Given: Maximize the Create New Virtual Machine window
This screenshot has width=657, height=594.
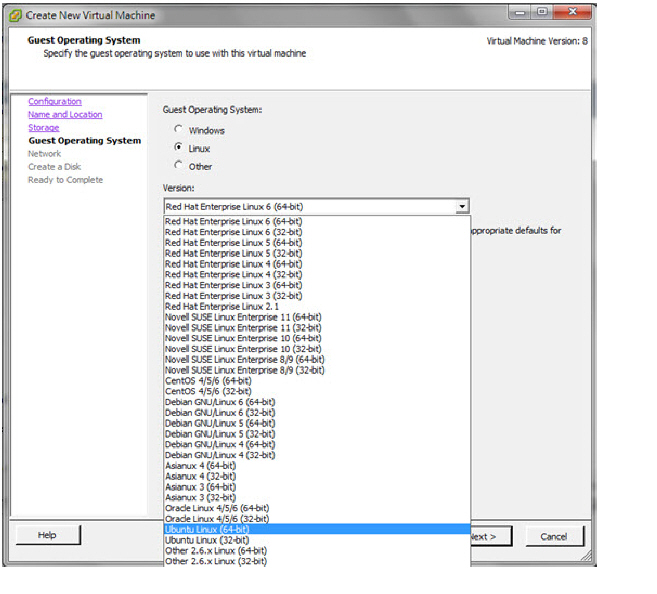Looking at the screenshot, I should [542, 12].
